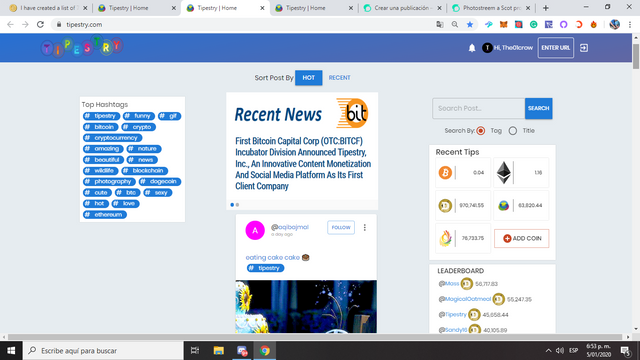The height and width of the screenshot is (360, 640).
Task: Click the Chrome taskbar icon
Action: click(265, 351)
